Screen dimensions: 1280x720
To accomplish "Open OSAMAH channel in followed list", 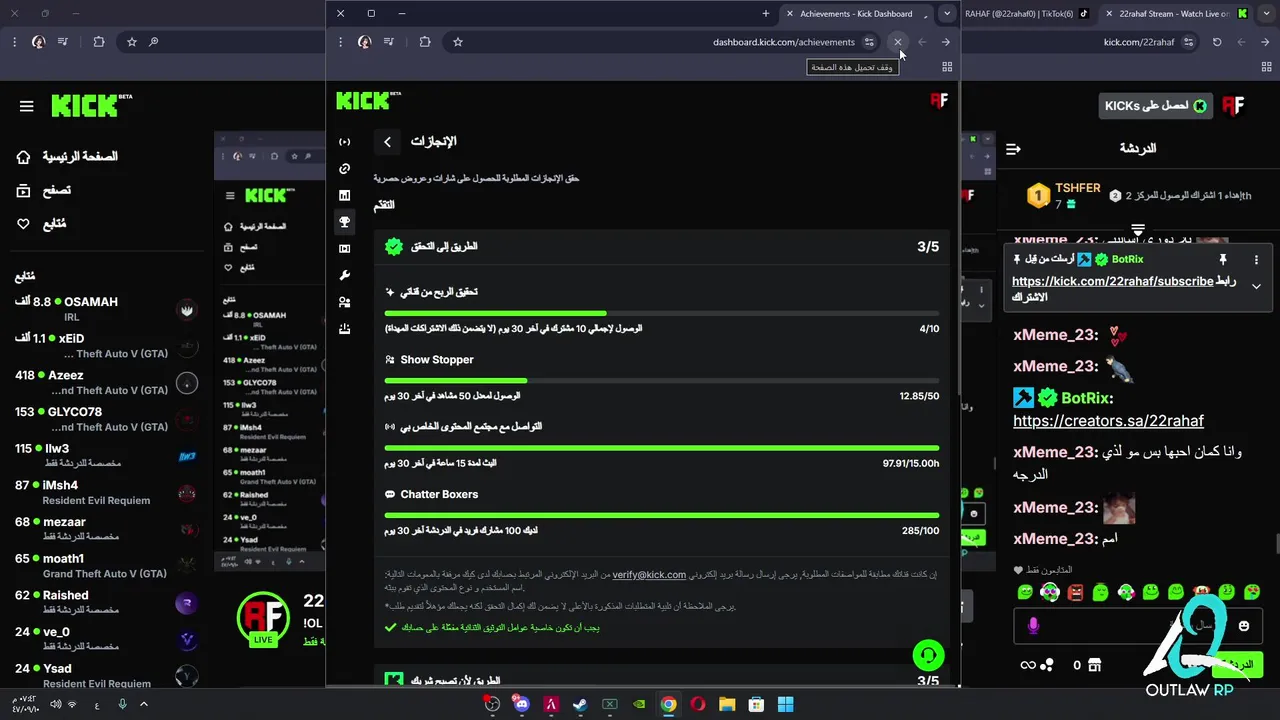I will [105, 309].
